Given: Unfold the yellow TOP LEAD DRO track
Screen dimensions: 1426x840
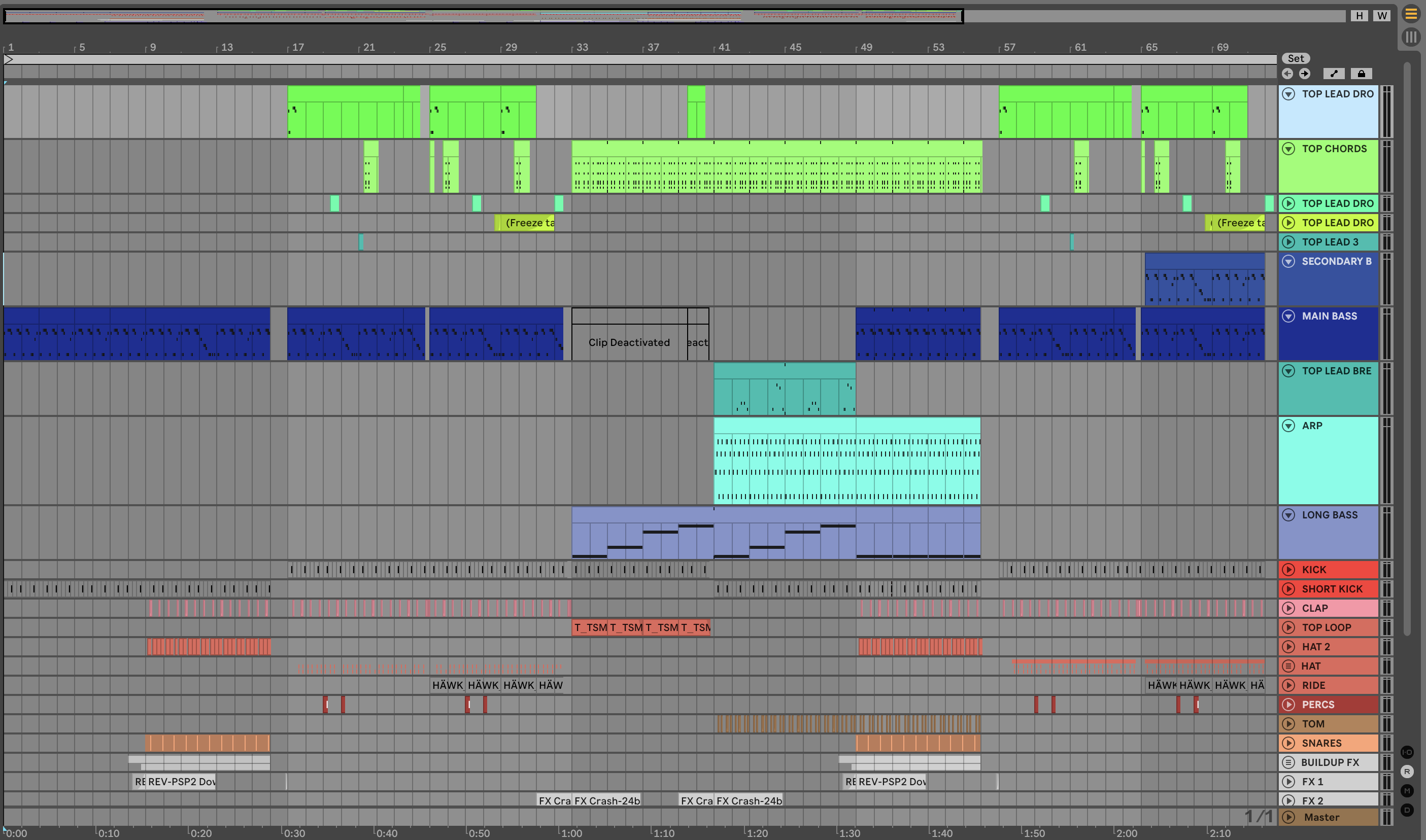Looking at the screenshot, I should click(1288, 223).
